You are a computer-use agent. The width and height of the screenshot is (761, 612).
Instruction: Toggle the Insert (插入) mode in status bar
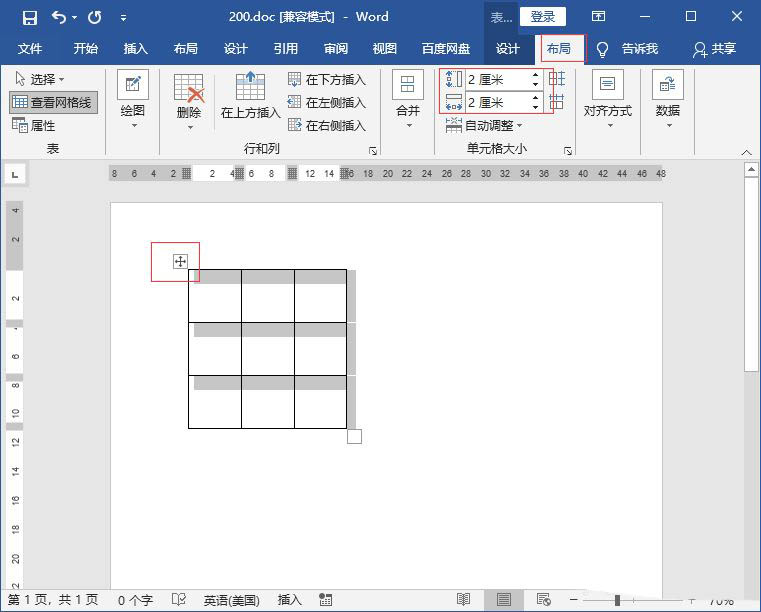tap(289, 600)
